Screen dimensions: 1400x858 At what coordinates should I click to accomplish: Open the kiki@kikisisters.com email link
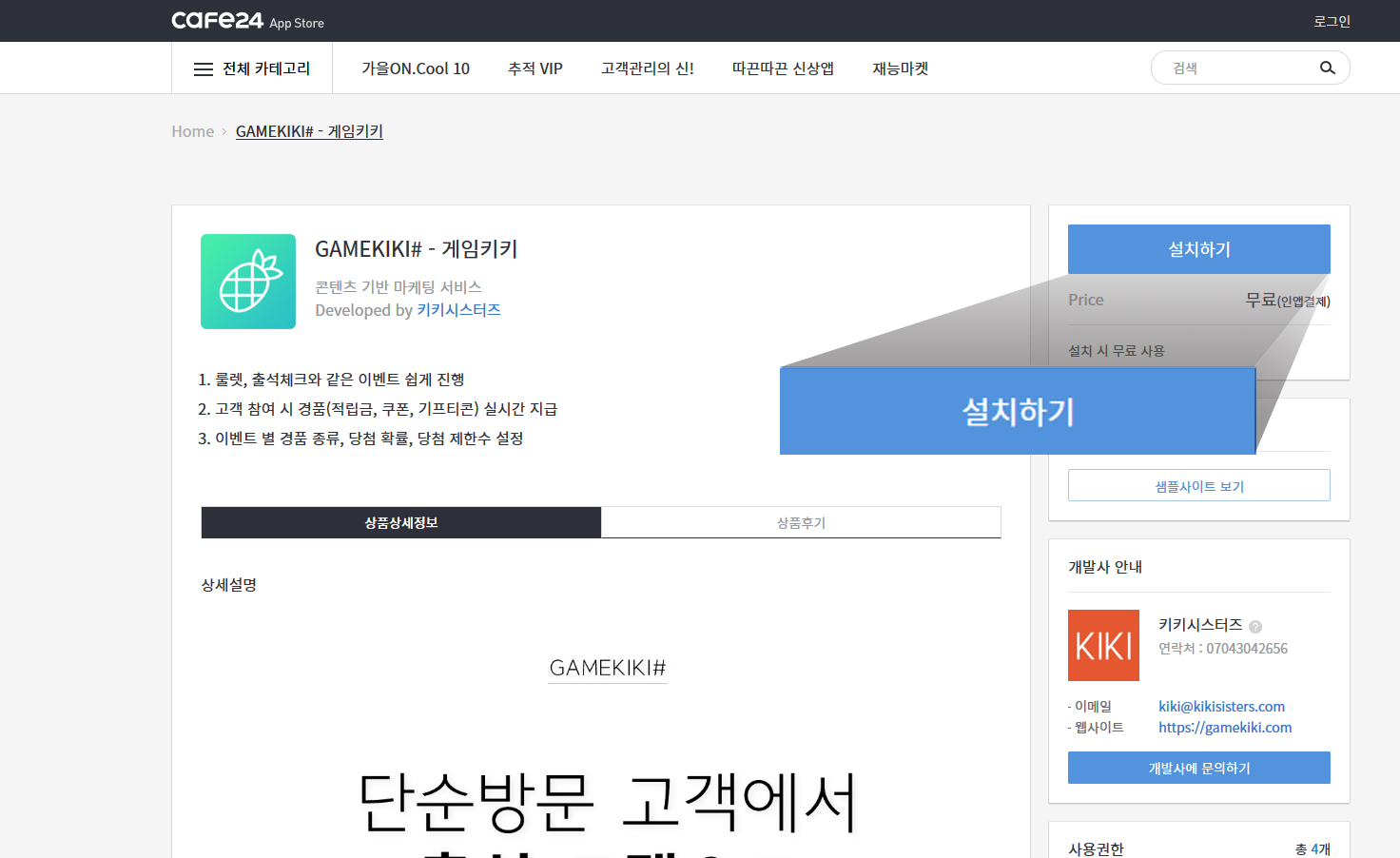(x=1221, y=706)
